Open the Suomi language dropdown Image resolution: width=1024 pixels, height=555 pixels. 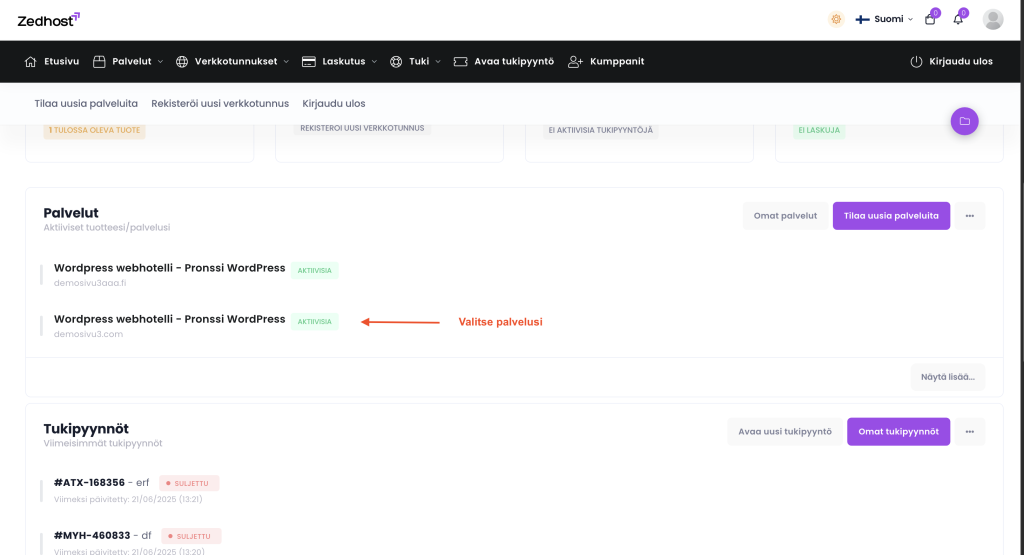pyautogui.click(x=884, y=19)
